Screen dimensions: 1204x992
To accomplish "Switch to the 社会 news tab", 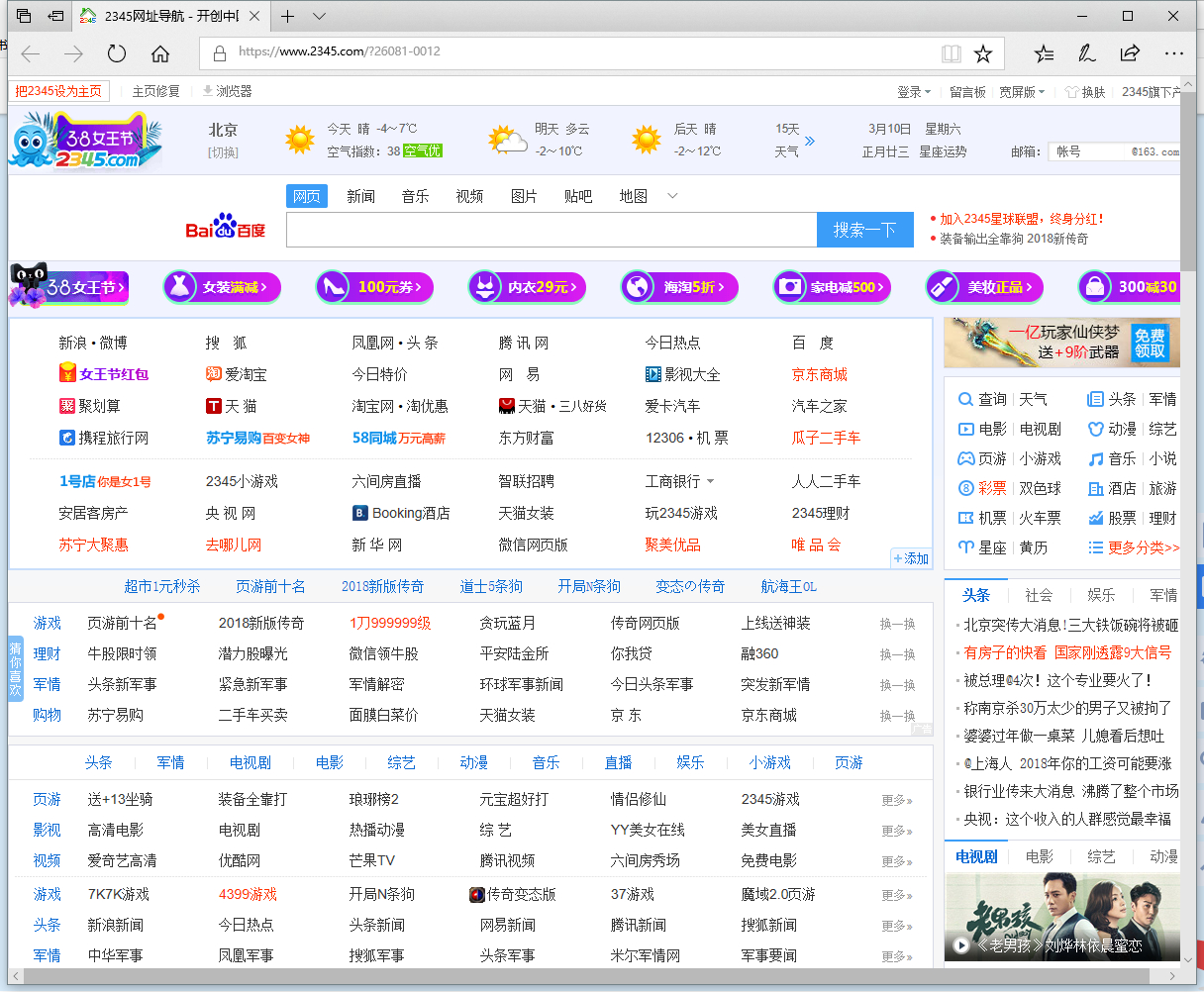I will (1039, 595).
